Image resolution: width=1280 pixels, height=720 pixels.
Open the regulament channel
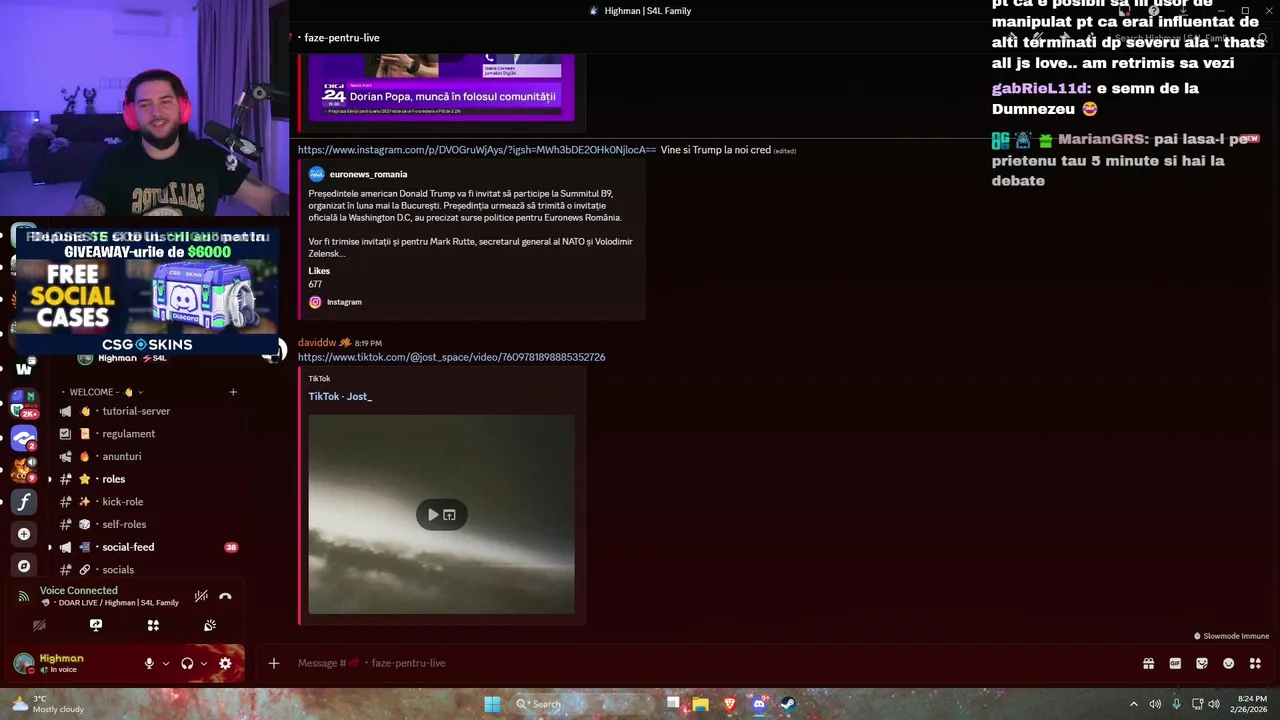point(128,434)
